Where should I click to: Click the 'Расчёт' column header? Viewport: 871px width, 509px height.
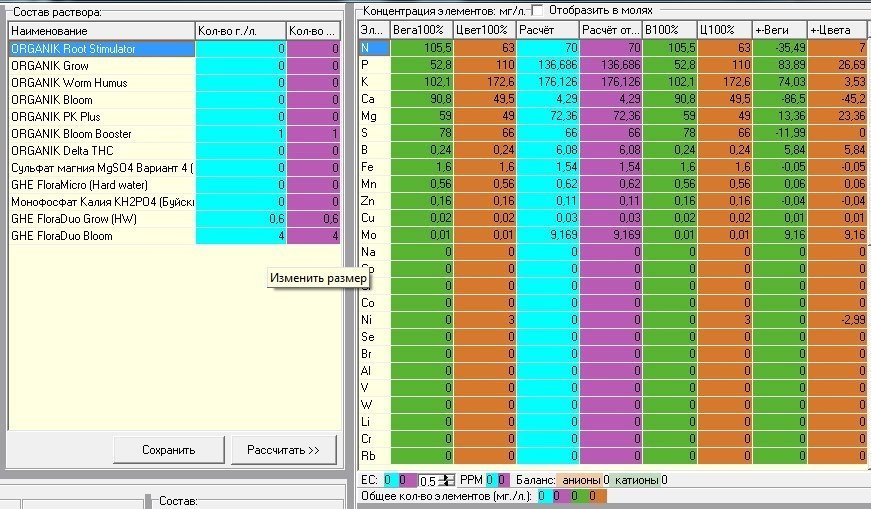coord(548,30)
